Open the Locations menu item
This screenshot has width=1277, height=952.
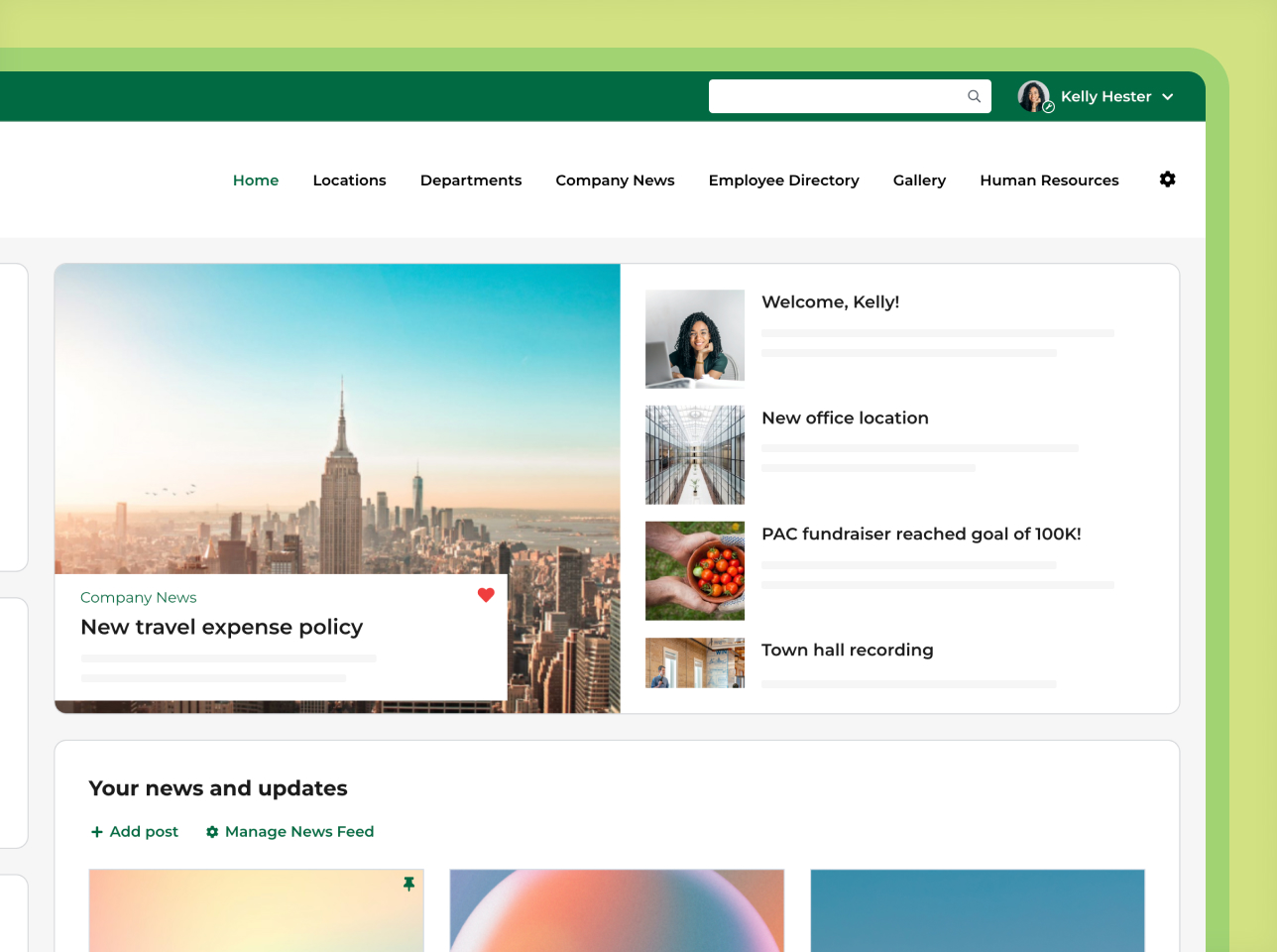click(x=349, y=180)
